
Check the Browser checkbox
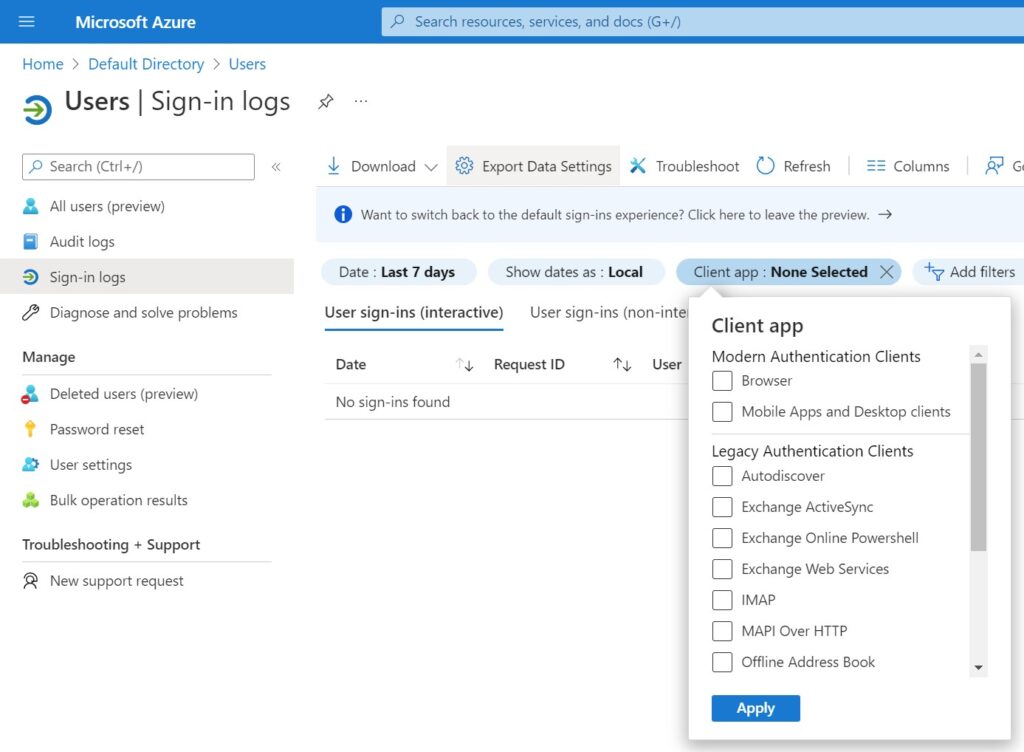(722, 381)
